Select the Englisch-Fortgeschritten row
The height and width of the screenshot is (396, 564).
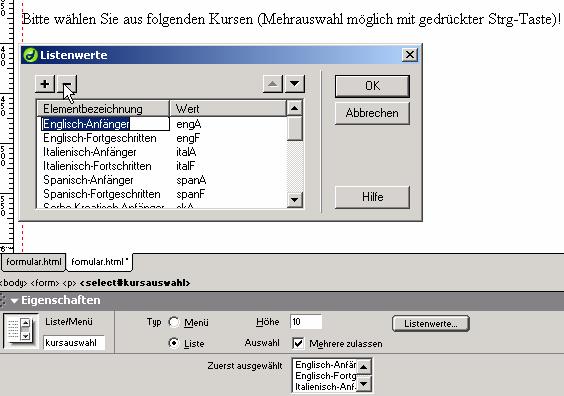[x=162, y=138]
